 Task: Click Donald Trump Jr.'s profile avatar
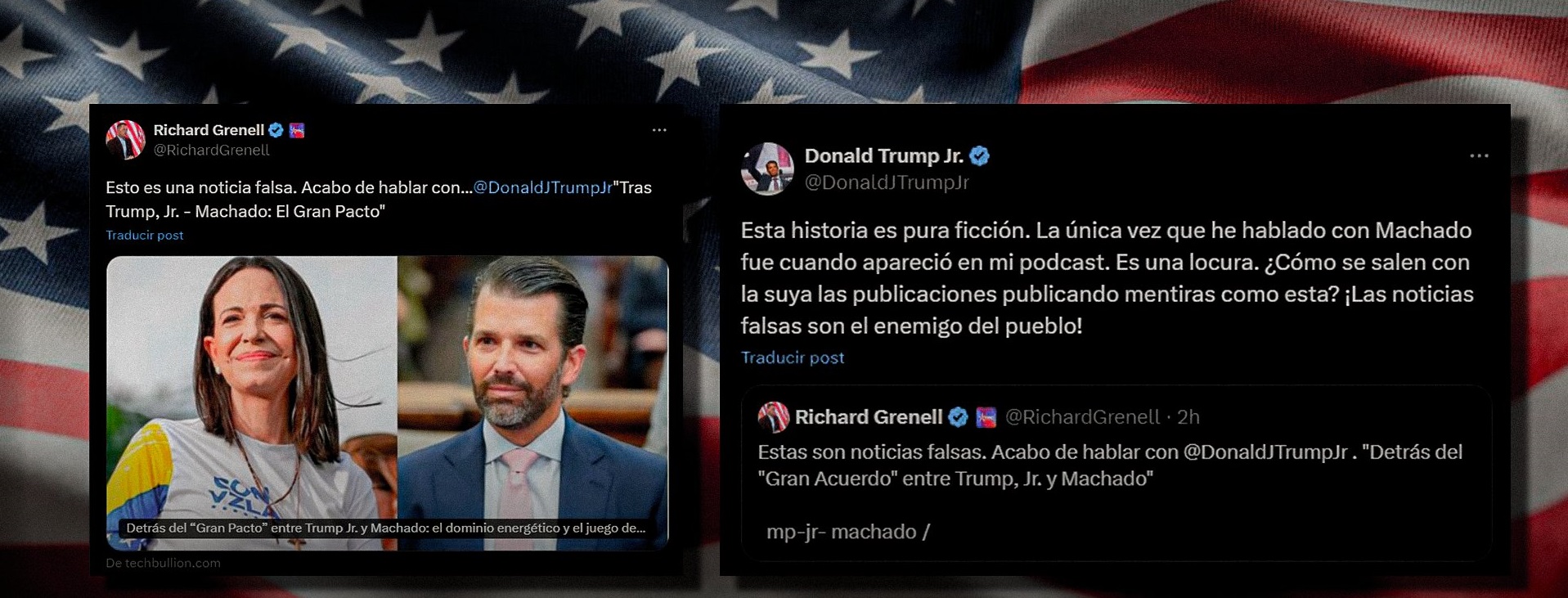click(767, 169)
